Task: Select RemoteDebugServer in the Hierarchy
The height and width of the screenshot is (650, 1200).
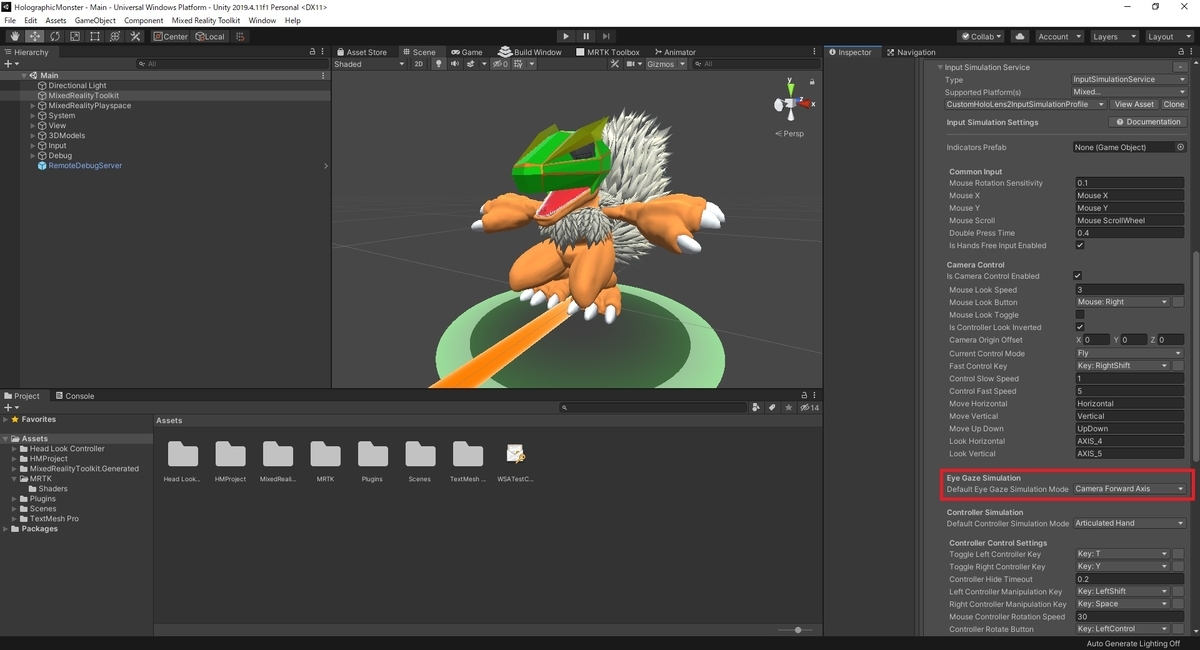Action: 85,166
